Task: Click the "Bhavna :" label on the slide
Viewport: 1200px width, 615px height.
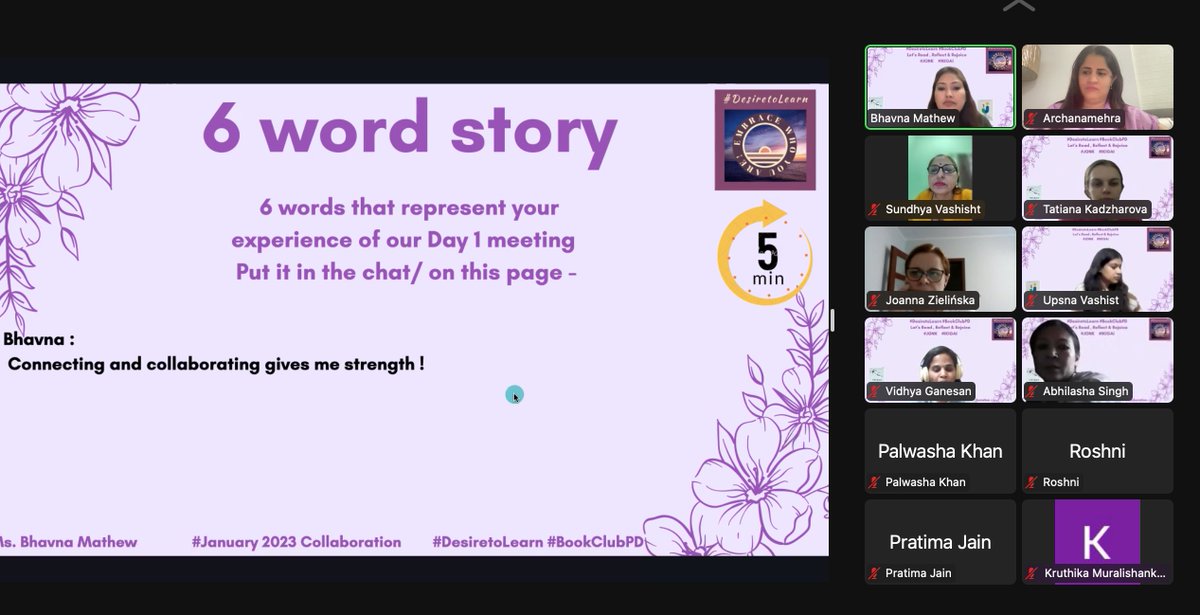Action: [39, 338]
